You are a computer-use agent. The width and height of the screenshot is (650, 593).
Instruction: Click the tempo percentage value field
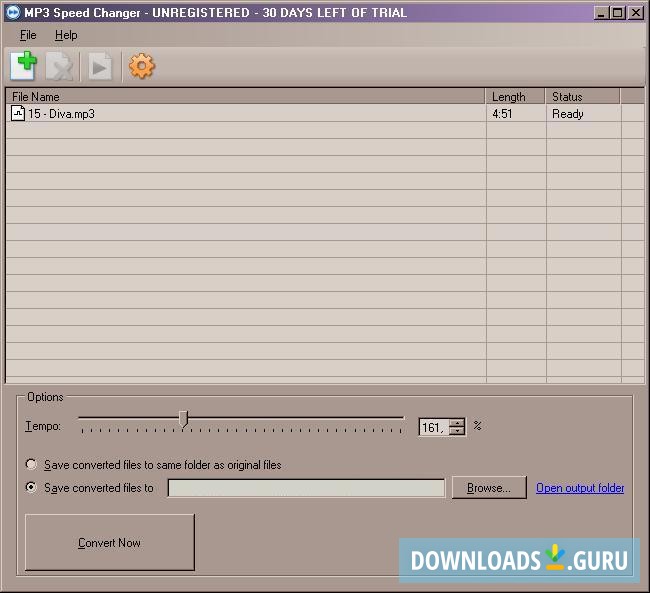434,427
